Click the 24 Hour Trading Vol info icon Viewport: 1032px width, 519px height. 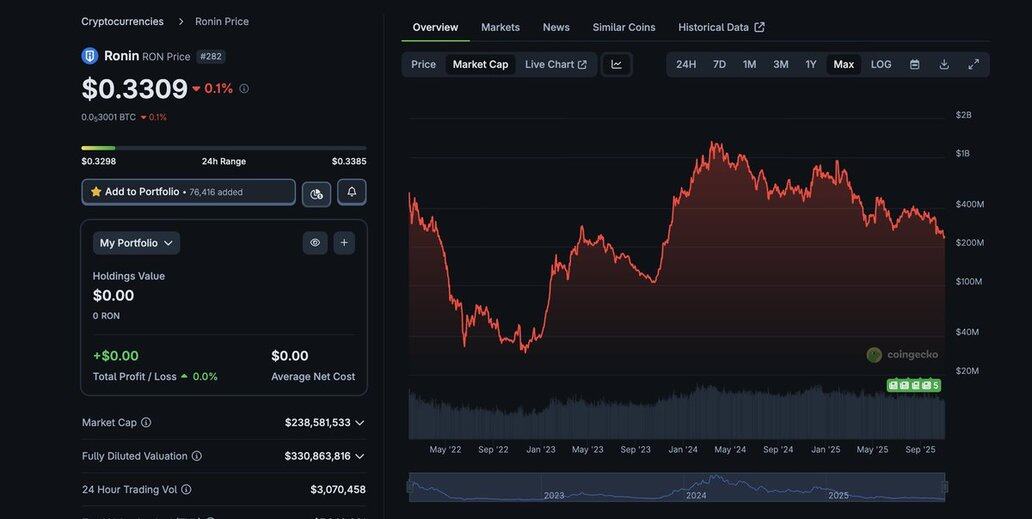coord(186,490)
